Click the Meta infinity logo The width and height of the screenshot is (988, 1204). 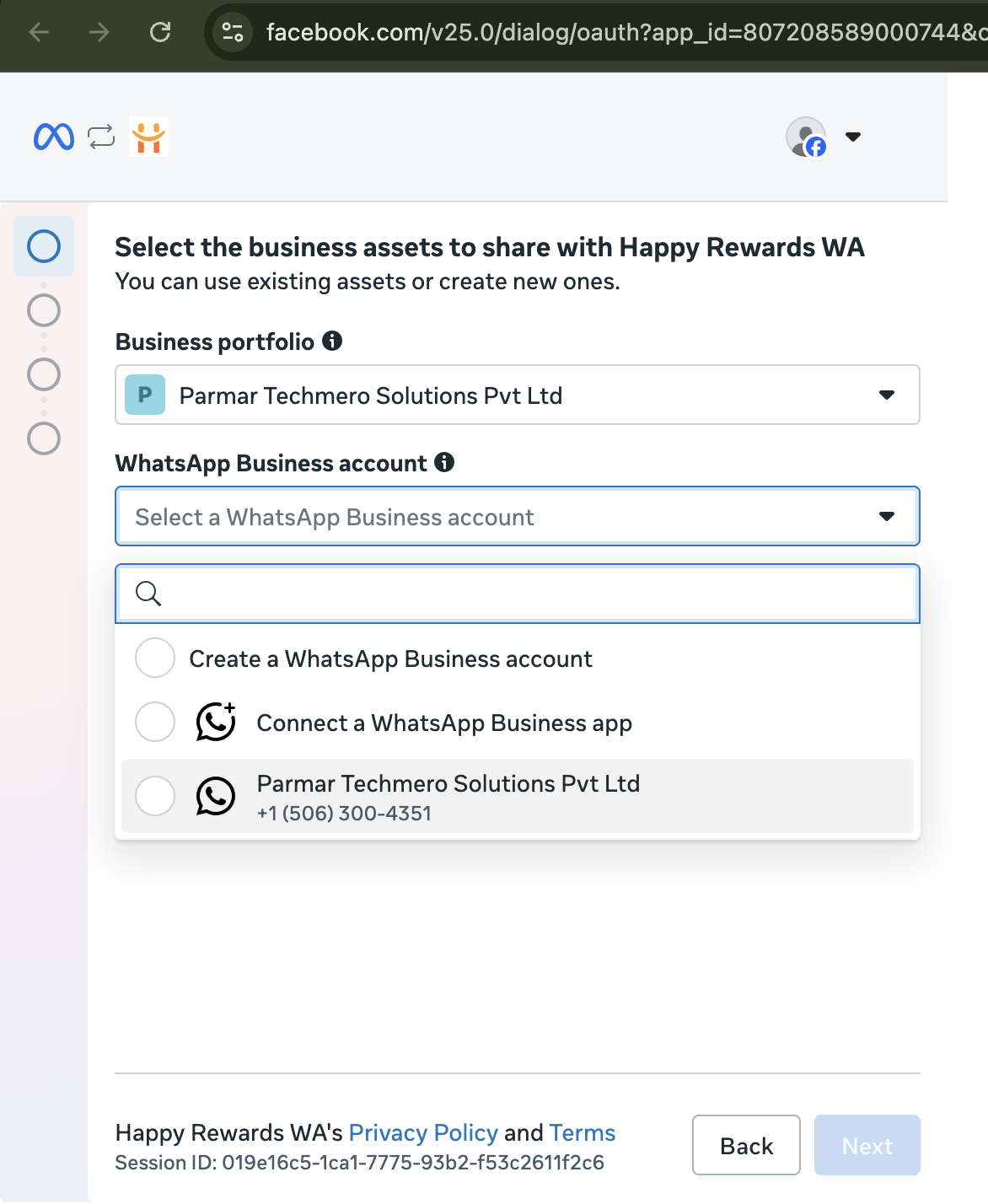pyautogui.click(x=54, y=137)
